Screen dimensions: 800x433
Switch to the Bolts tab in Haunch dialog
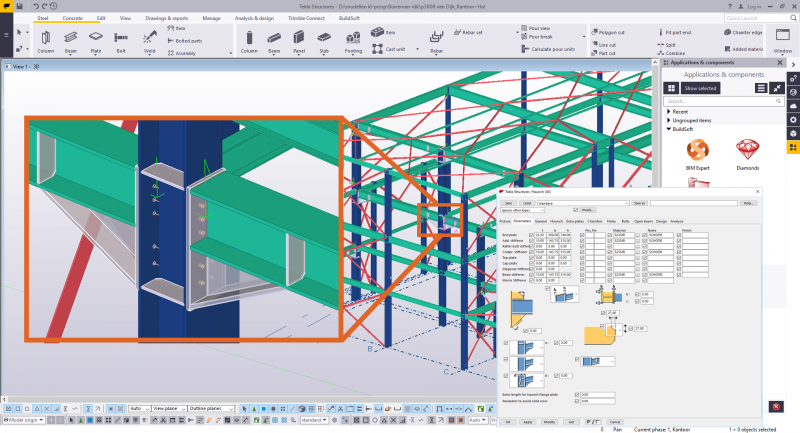click(x=625, y=221)
